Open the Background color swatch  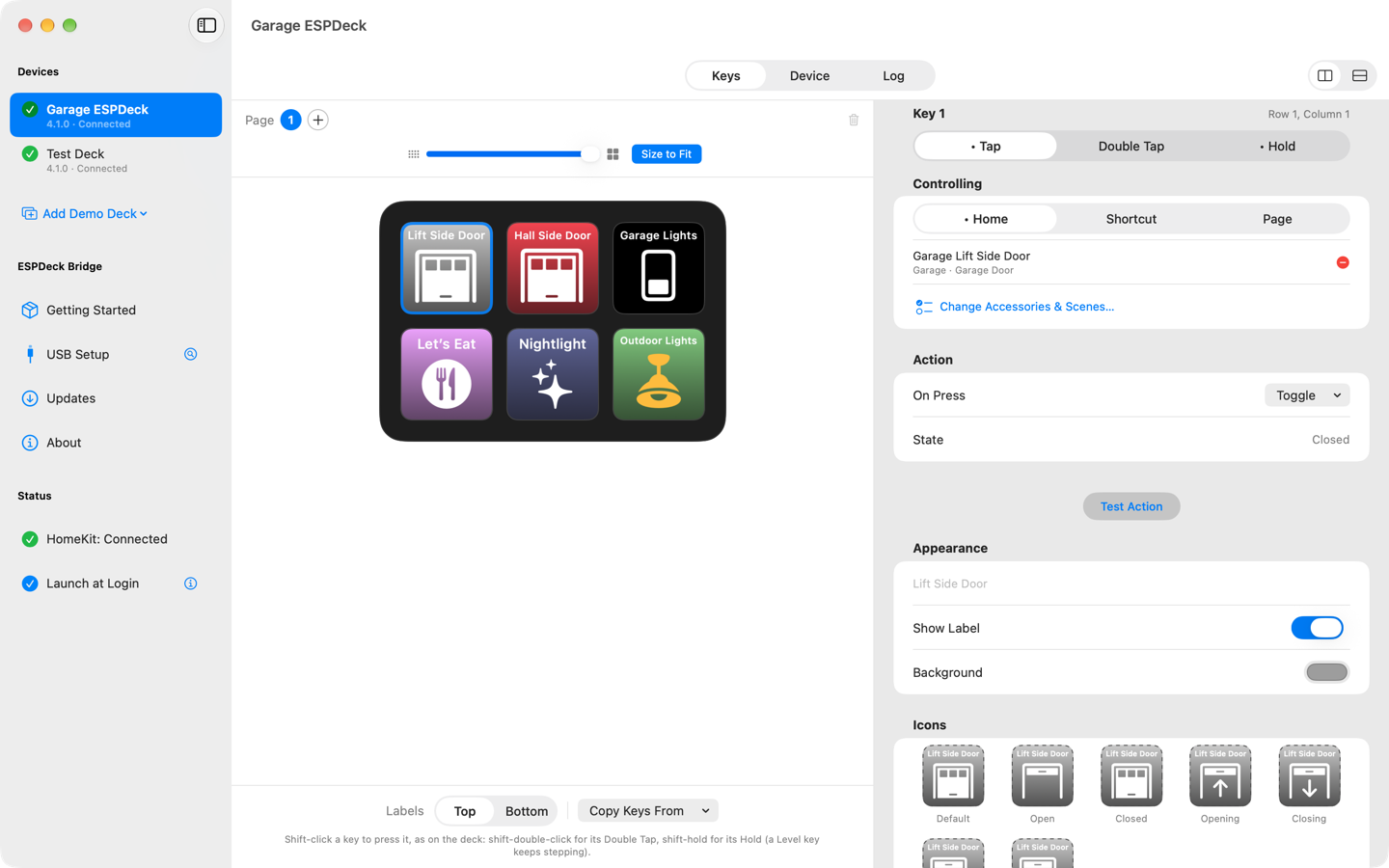[x=1326, y=672]
